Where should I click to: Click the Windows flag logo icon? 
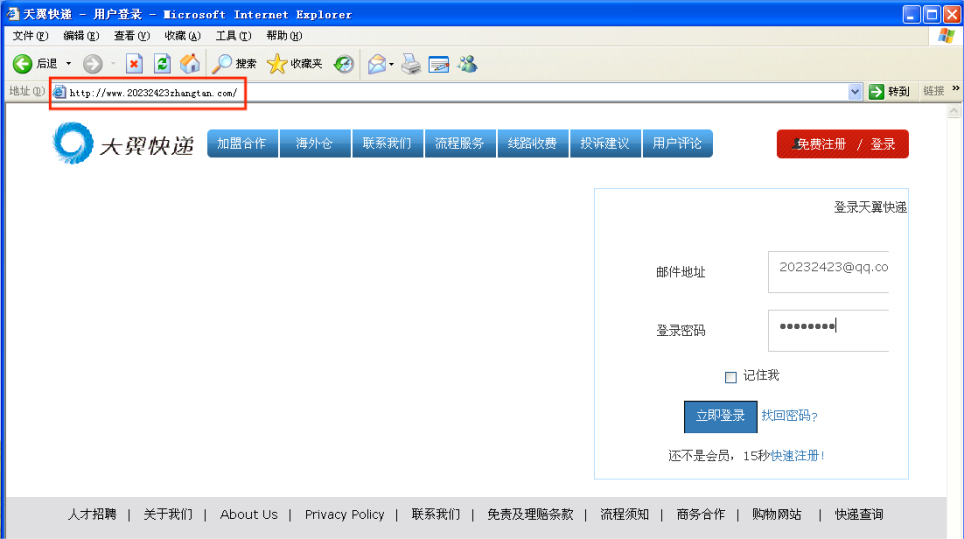946,36
